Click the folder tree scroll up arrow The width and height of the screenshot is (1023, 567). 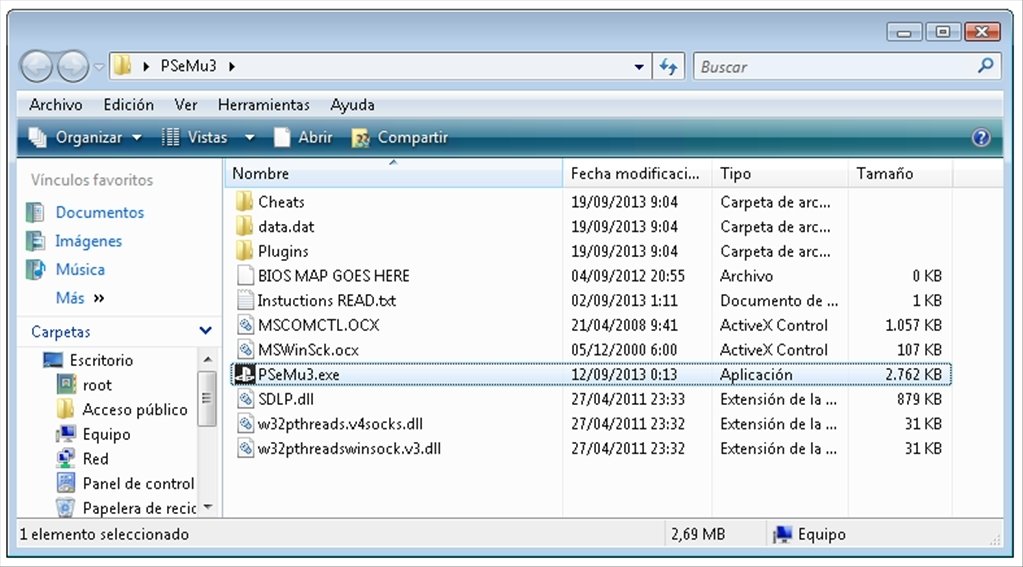pyautogui.click(x=207, y=360)
